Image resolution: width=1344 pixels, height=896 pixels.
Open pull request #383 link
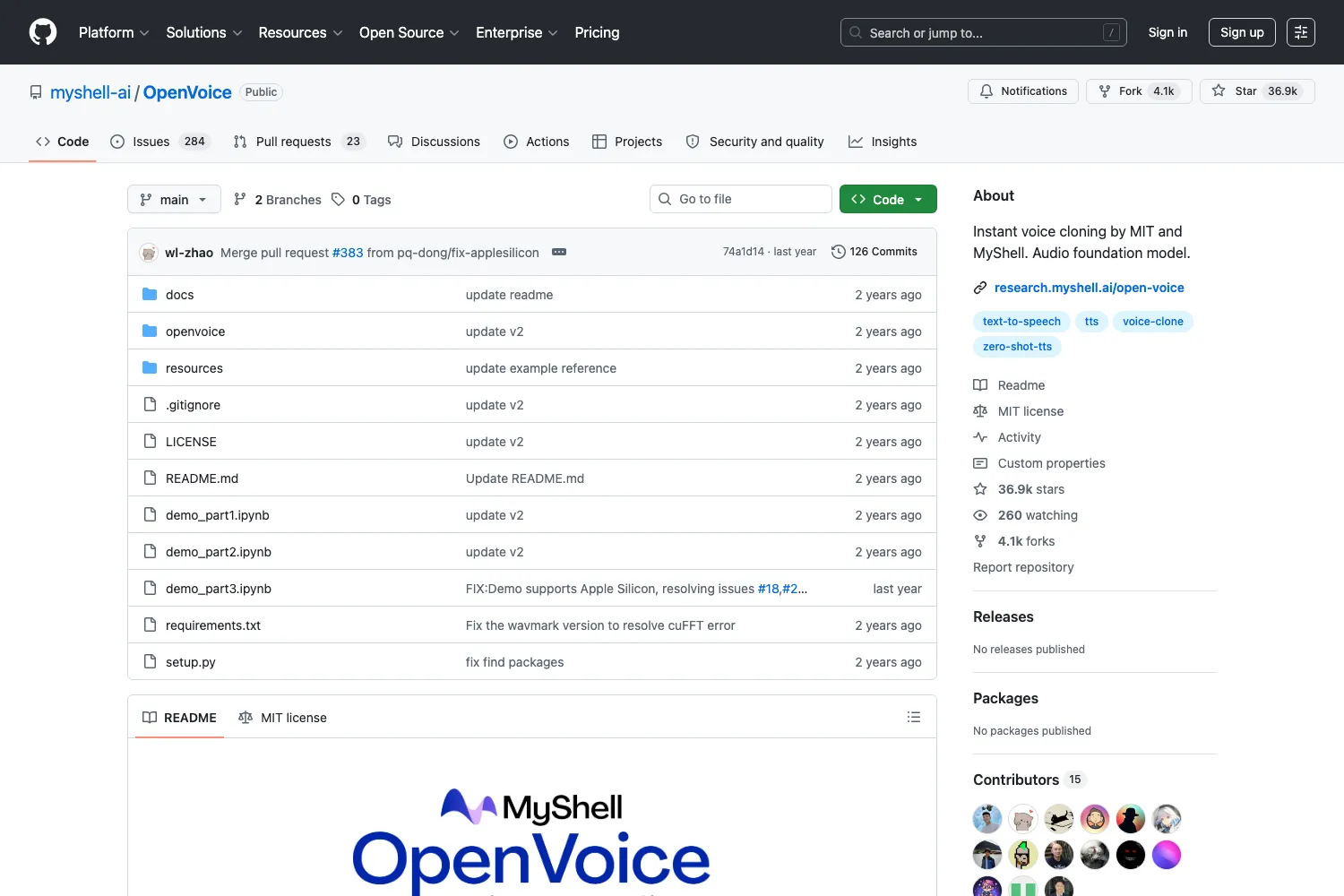point(348,253)
